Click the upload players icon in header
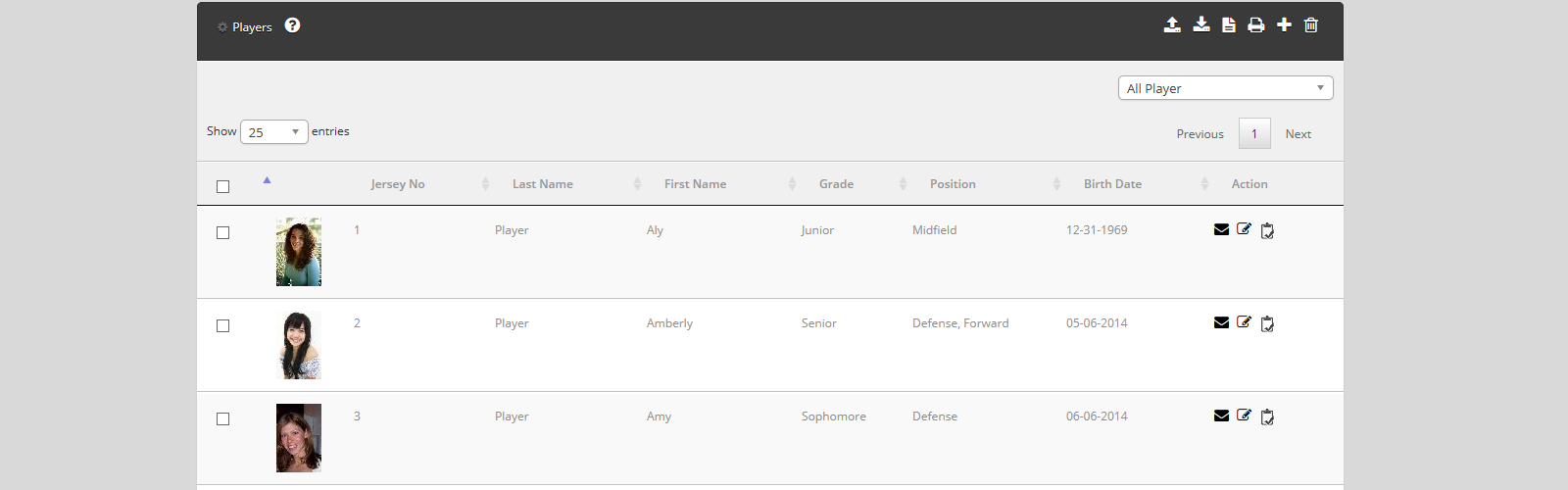Image resolution: width=1568 pixels, height=490 pixels. [x=1172, y=25]
